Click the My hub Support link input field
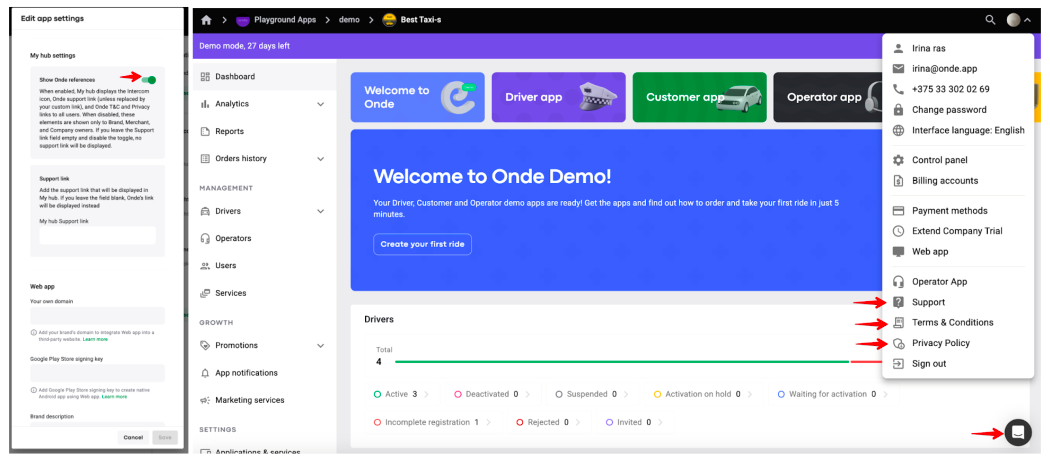Screen dimensions: 1050x460 pyautogui.click(x=98, y=235)
